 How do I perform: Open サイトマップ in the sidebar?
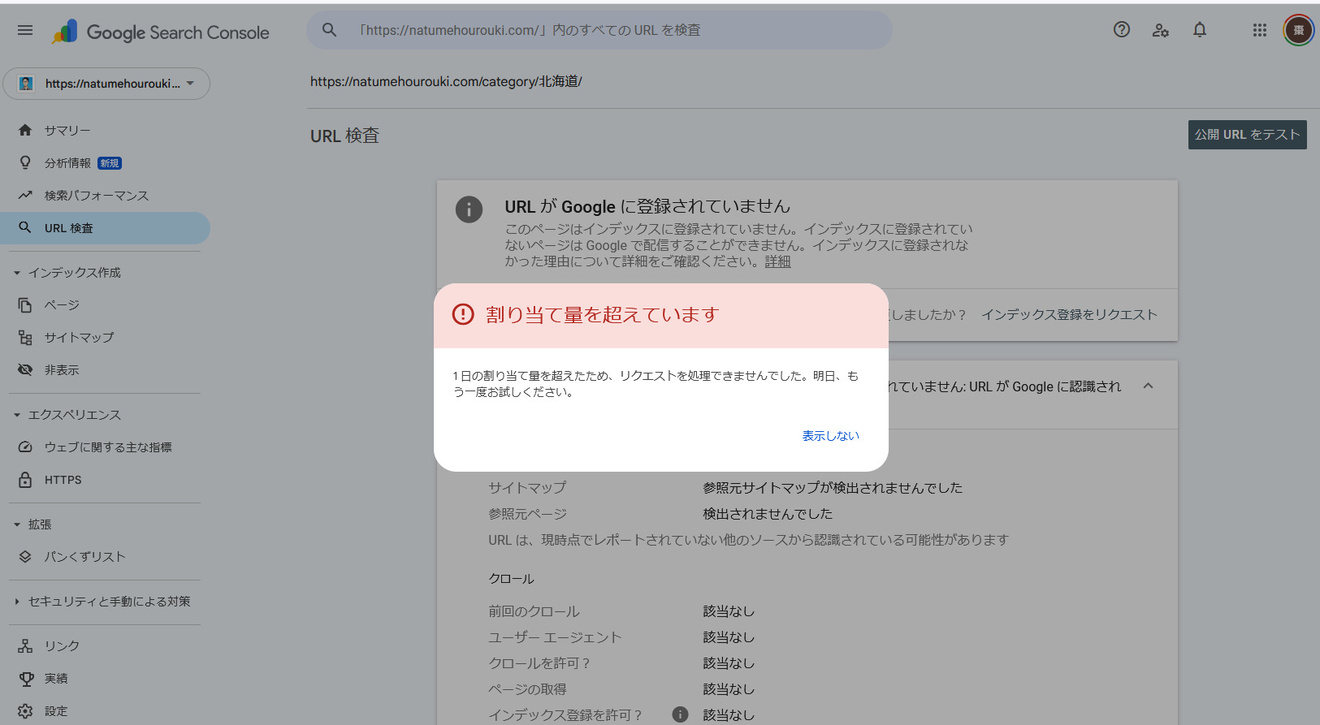pyautogui.click(x=79, y=338)
